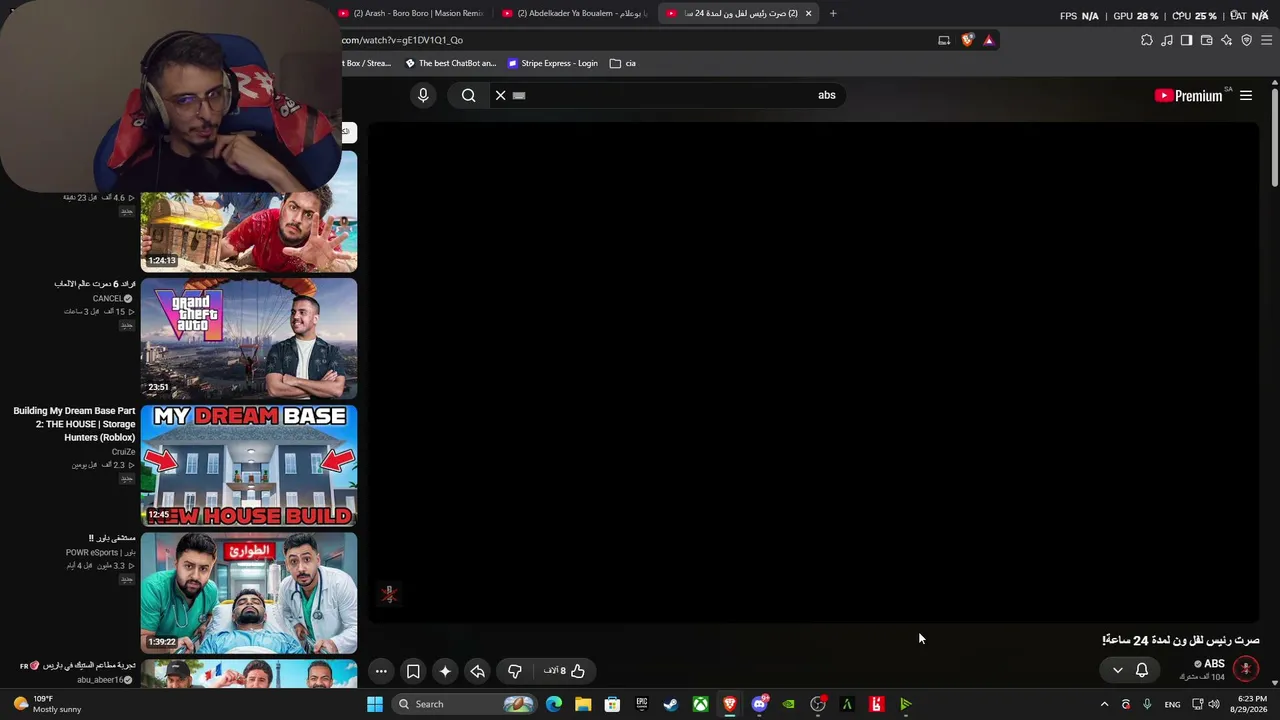Like the video with the thumbs-up button
Image resolution: width=1280 pixels, height=720 pixels.
click(x=565, y=671)
